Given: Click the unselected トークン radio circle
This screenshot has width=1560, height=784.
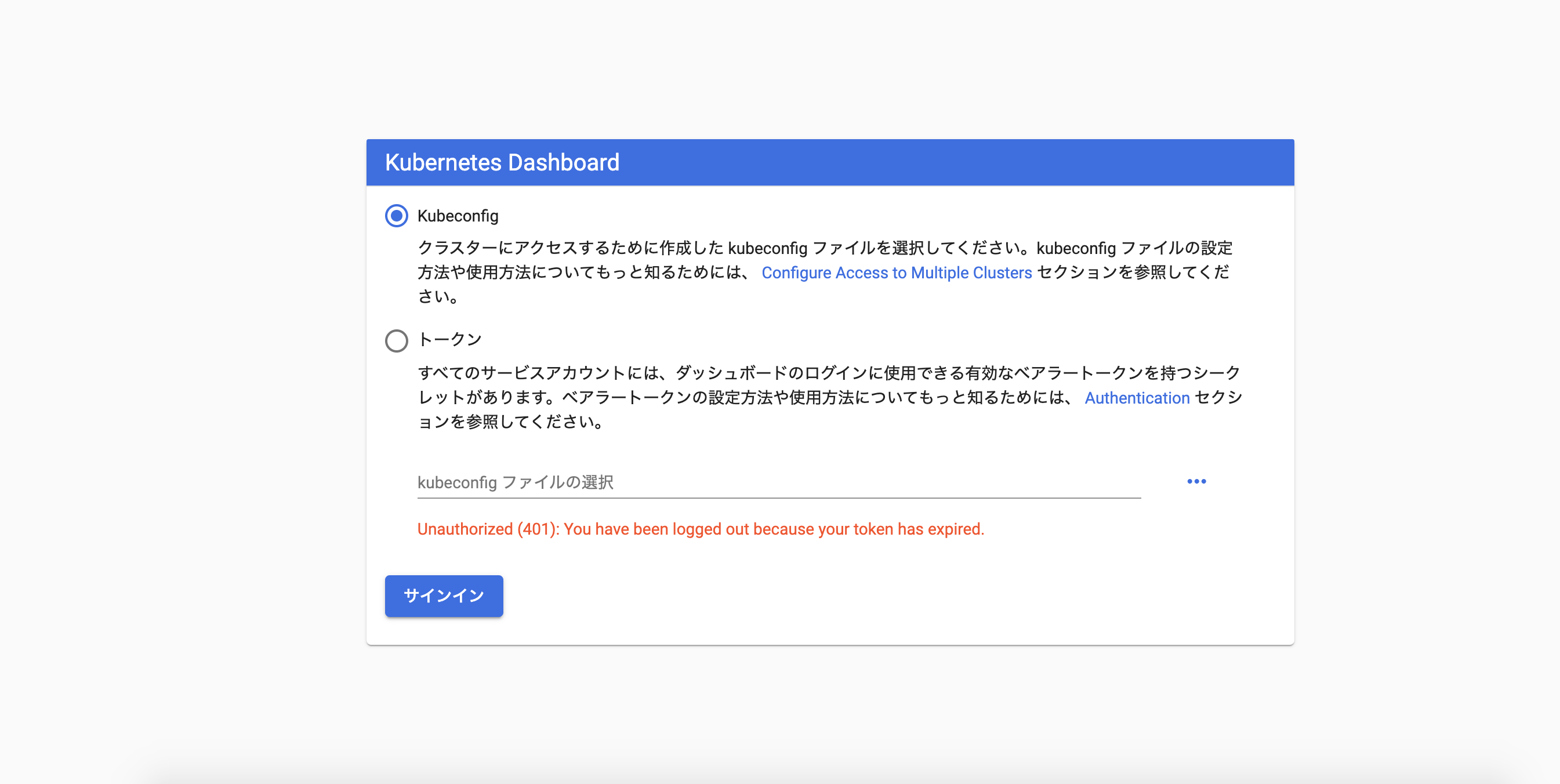Looking at the screenshot, I should (396, 341).
